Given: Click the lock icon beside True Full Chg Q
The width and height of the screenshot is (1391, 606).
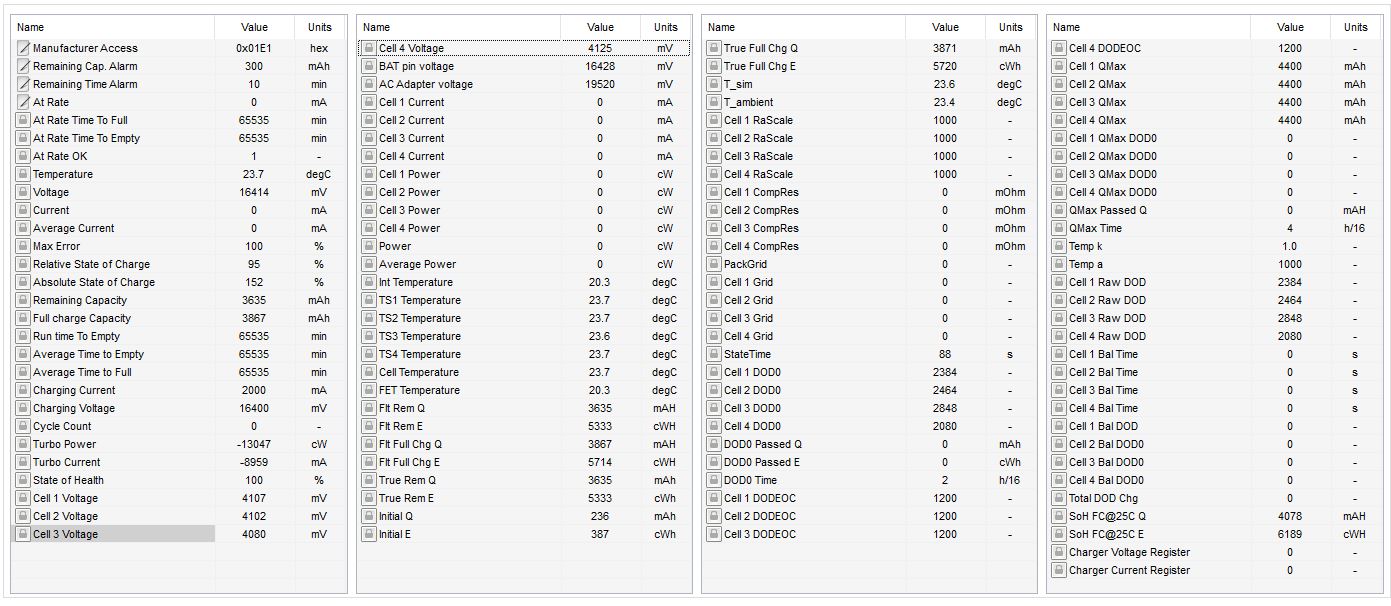Looking at the screenshot, I should pos(714,48).
